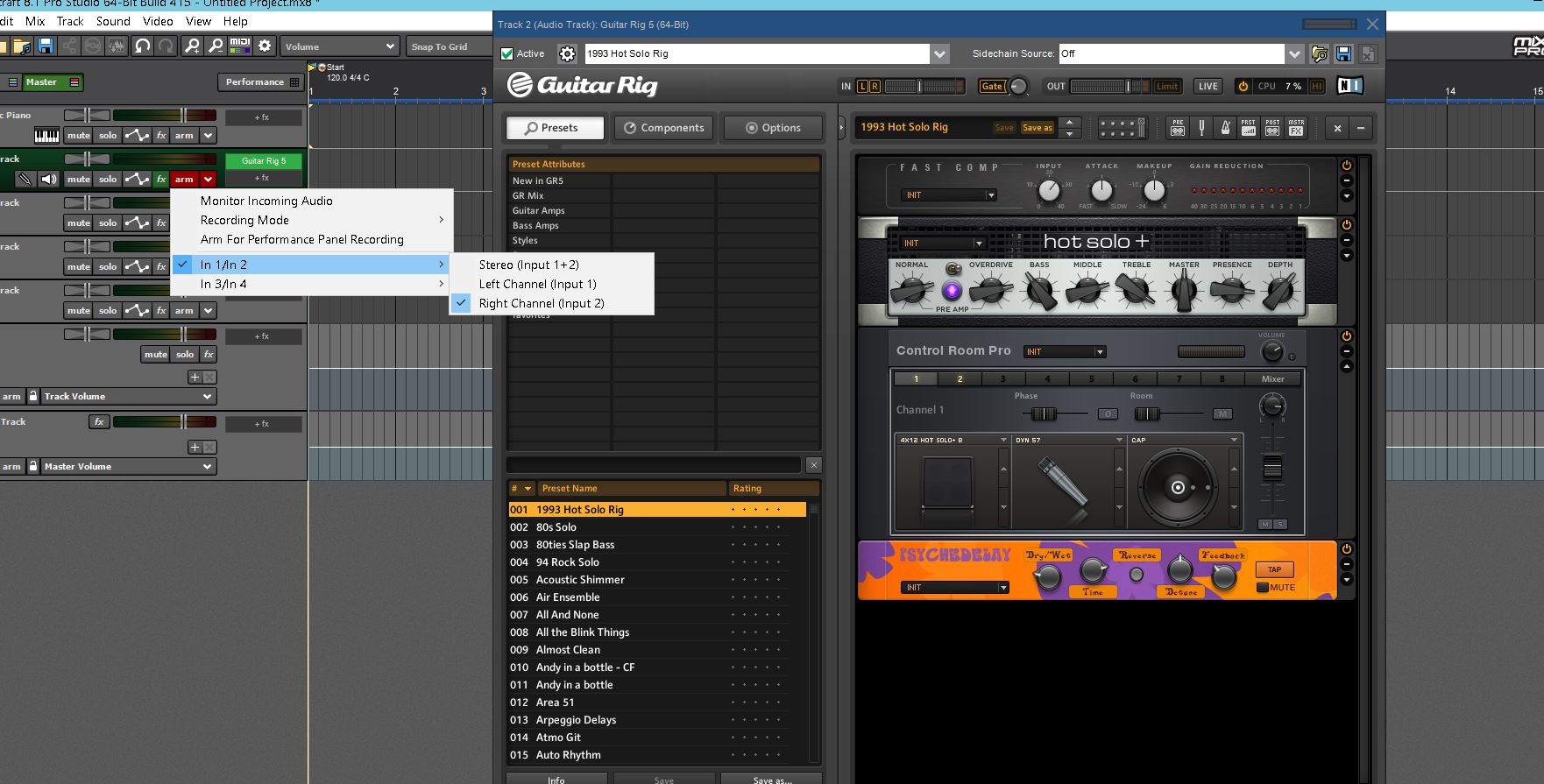Select Monitor Incoming Audio menu item
The height and width of the screenshot is (784, 1544).
(x=266, y=201)
